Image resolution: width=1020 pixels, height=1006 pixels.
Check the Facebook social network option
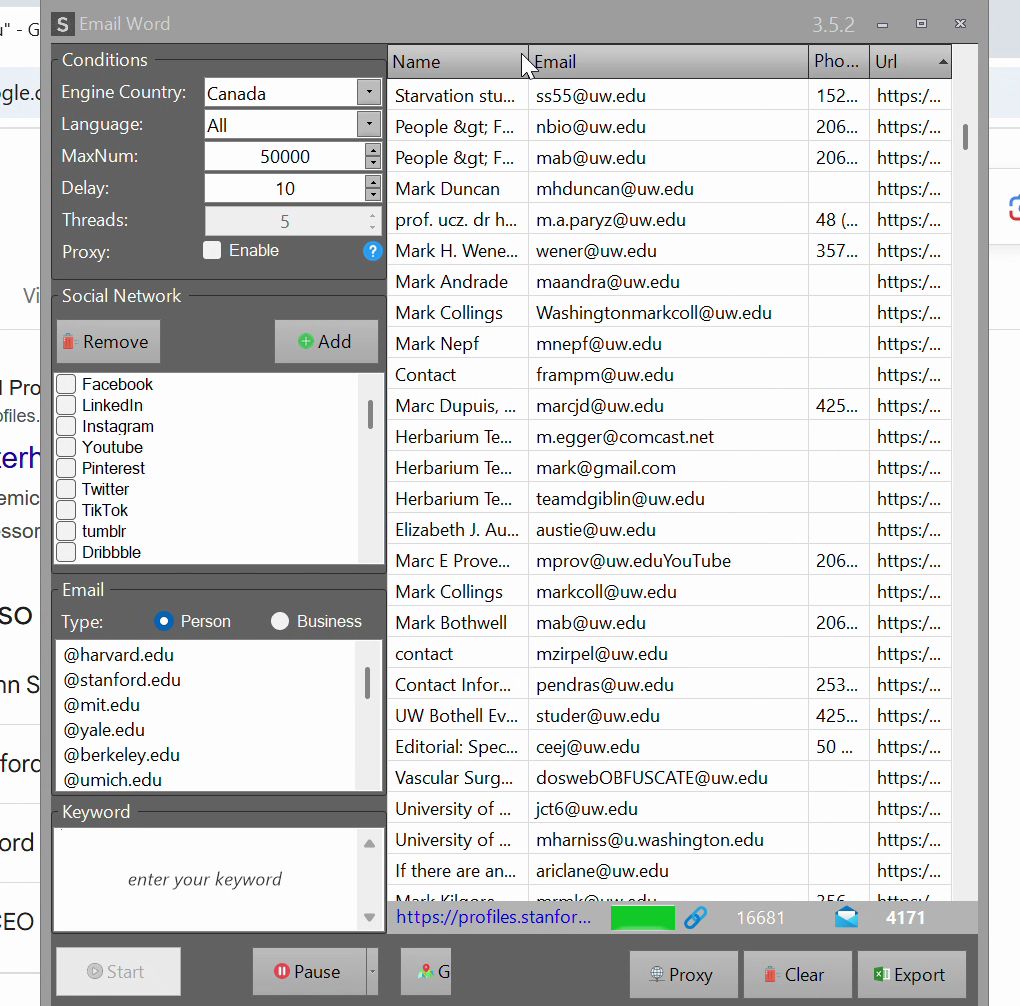click(66, 384)
